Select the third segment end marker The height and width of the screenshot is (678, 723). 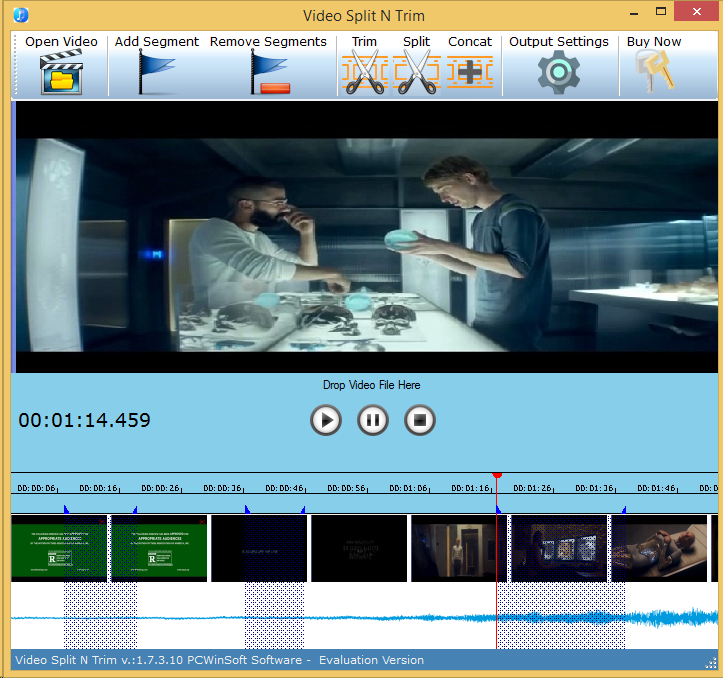tap(624, 509)
